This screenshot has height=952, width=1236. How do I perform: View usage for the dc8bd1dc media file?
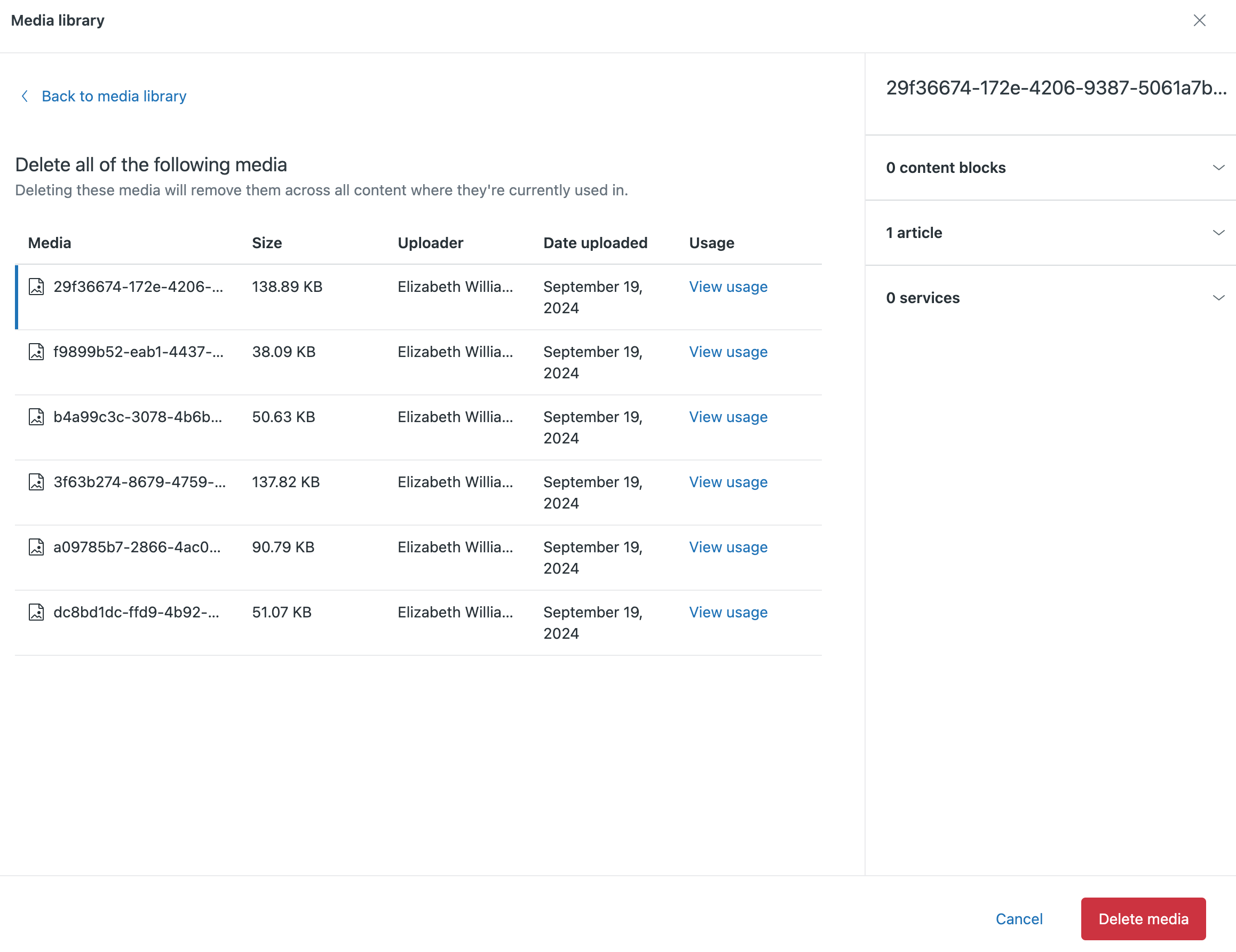[728, 612]
